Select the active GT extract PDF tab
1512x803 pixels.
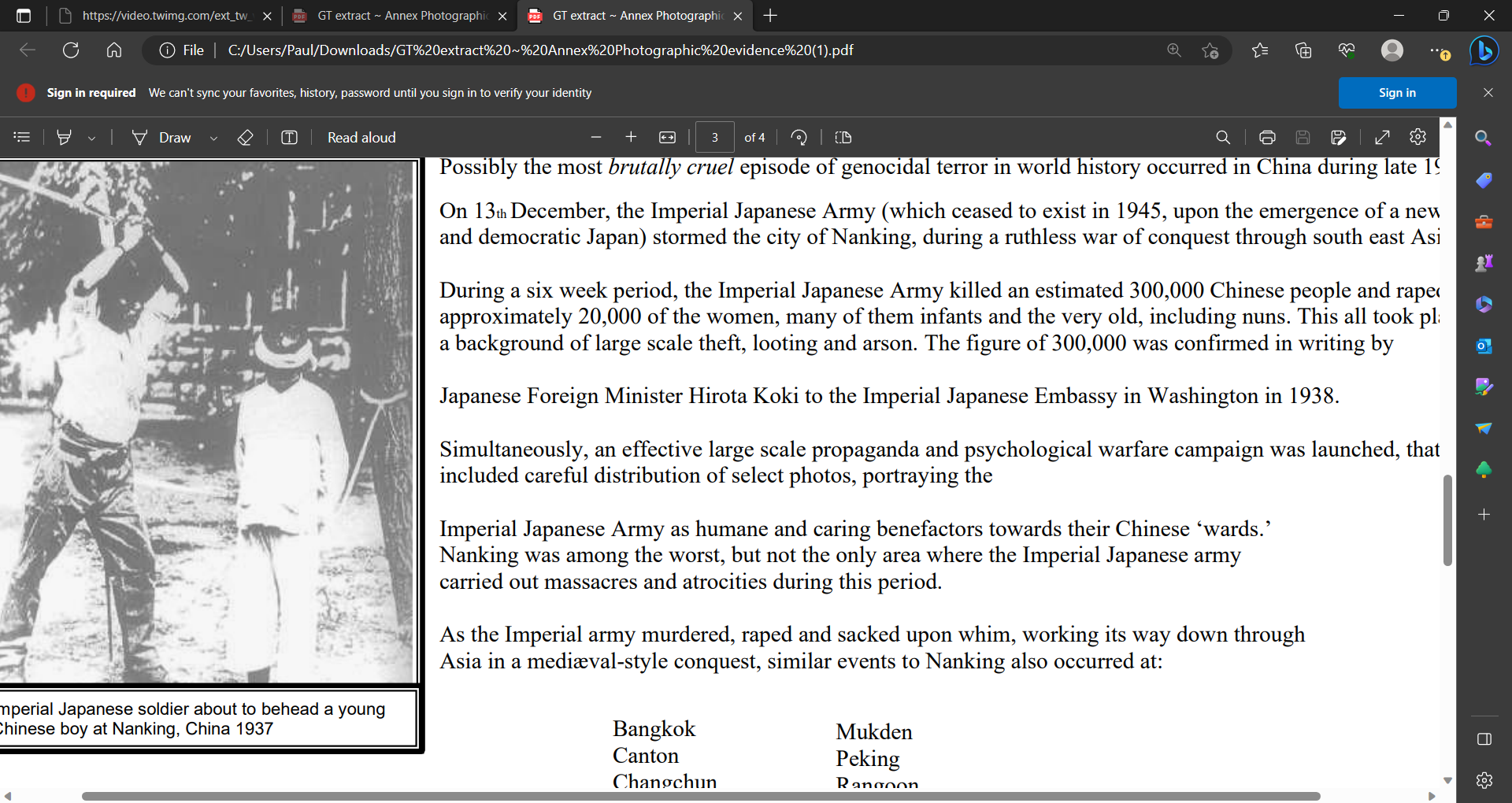[x=636, y=16]
